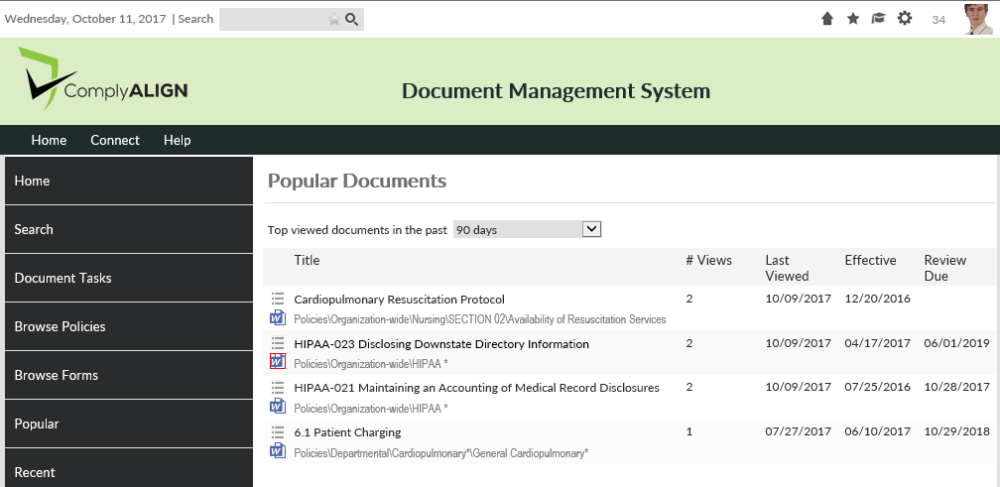The height and width of the screenshot is (487, 1000).
Task: Click the ComplyALIGN logo
Action: 103,78
